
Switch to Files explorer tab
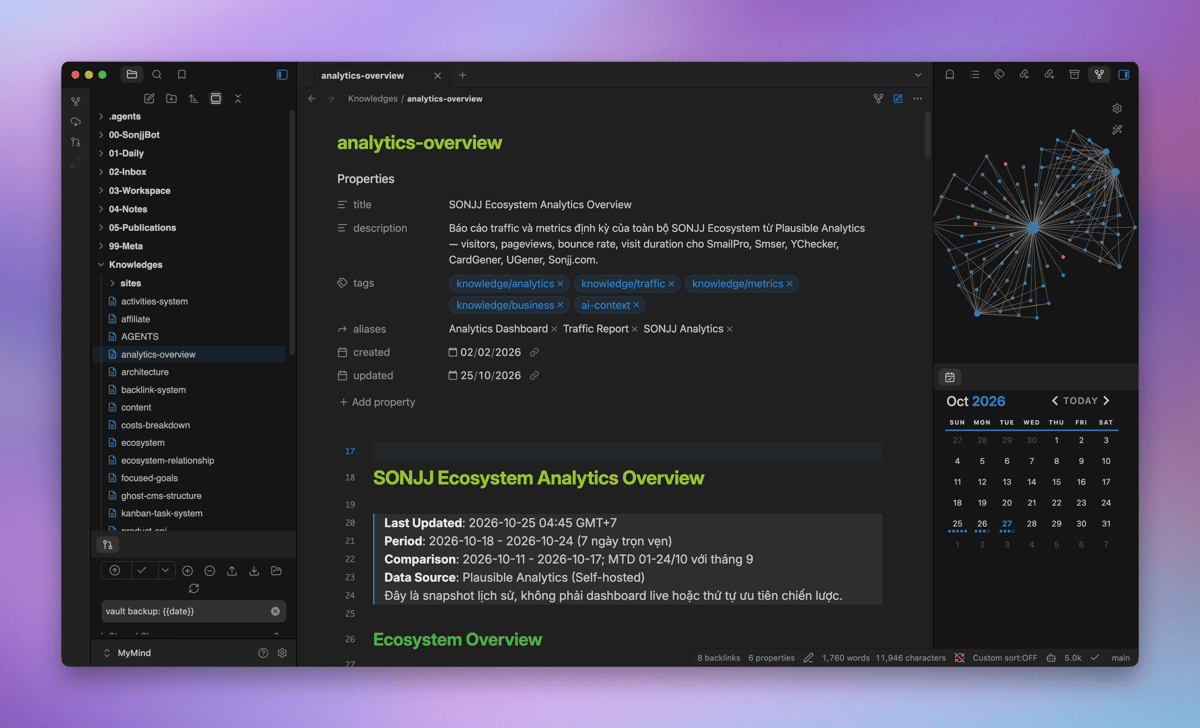click(132, 75)
